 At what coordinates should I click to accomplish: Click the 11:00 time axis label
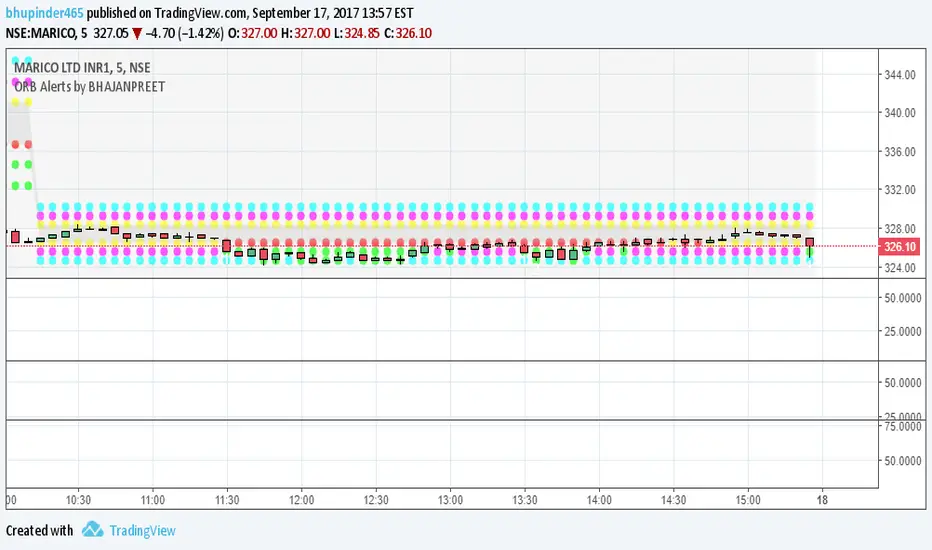pos(153,500)
